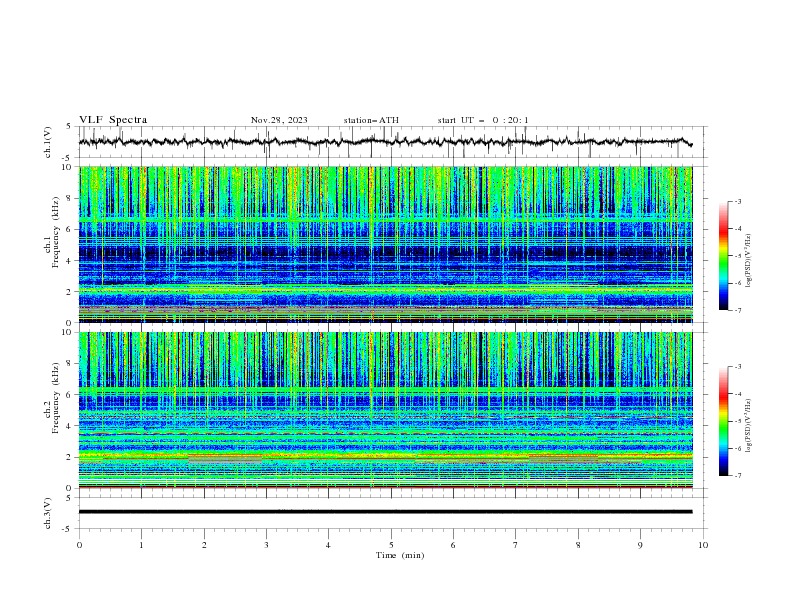The width and height of the screenshot is (792, 612).
Task: Click the "ch.1(V)" axis label
Action: pos(48,142)
